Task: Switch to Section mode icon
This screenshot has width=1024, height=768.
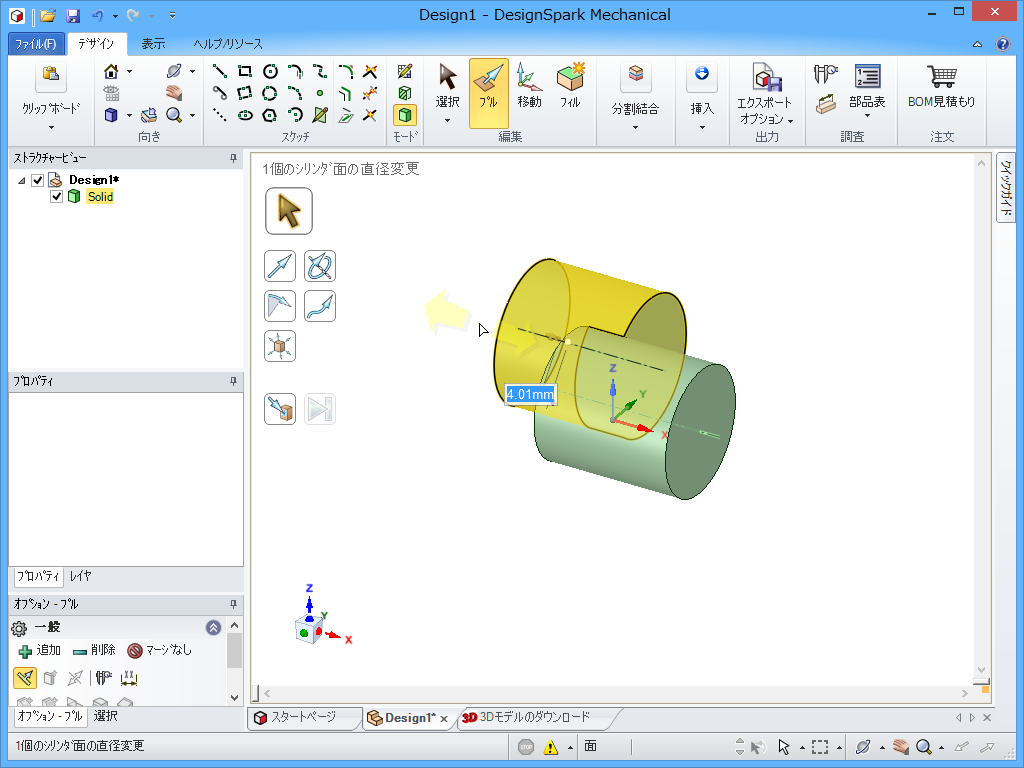Action: click(x=405, y=93)
